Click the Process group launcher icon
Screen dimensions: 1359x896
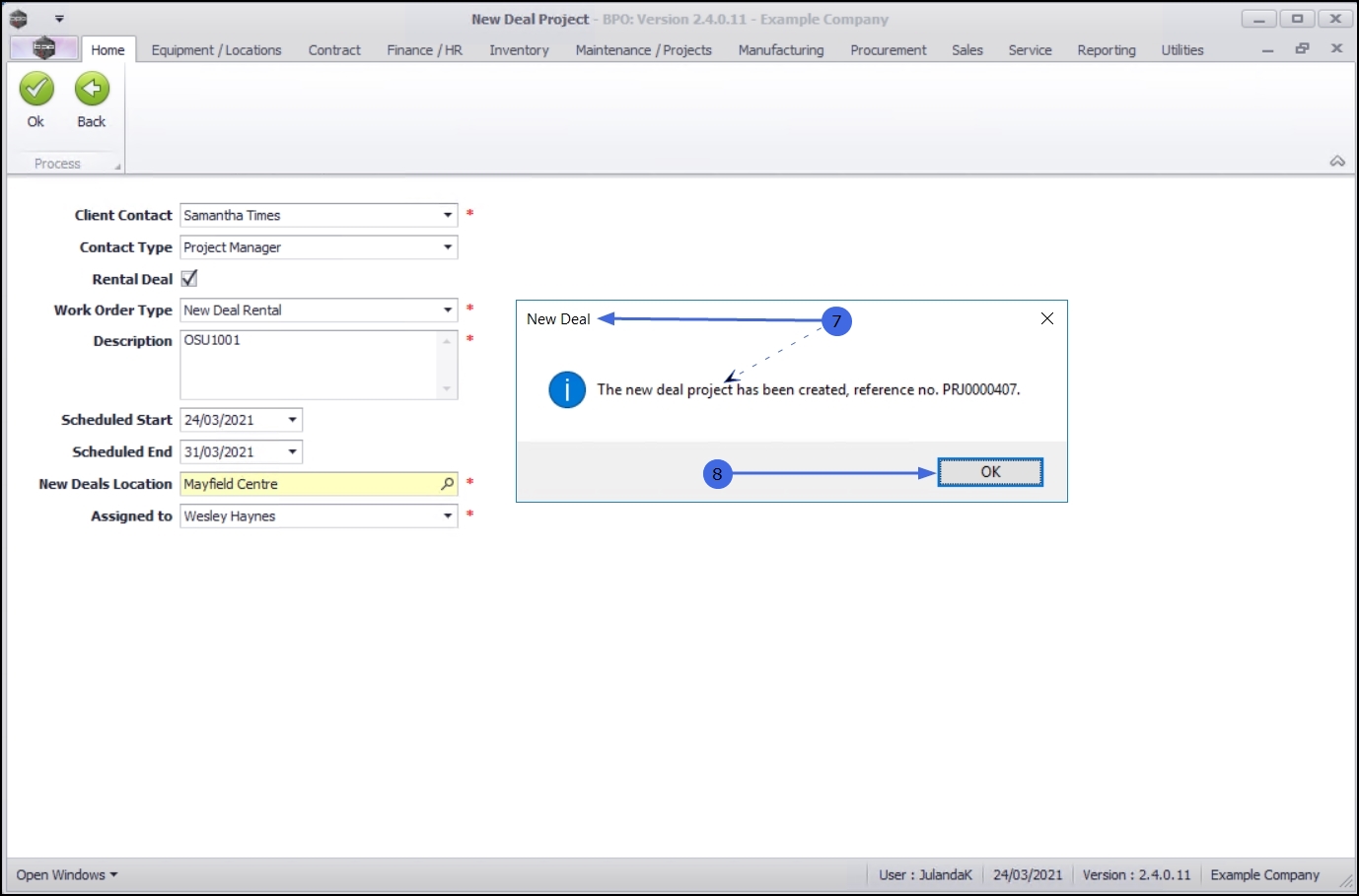click(117, 167)
